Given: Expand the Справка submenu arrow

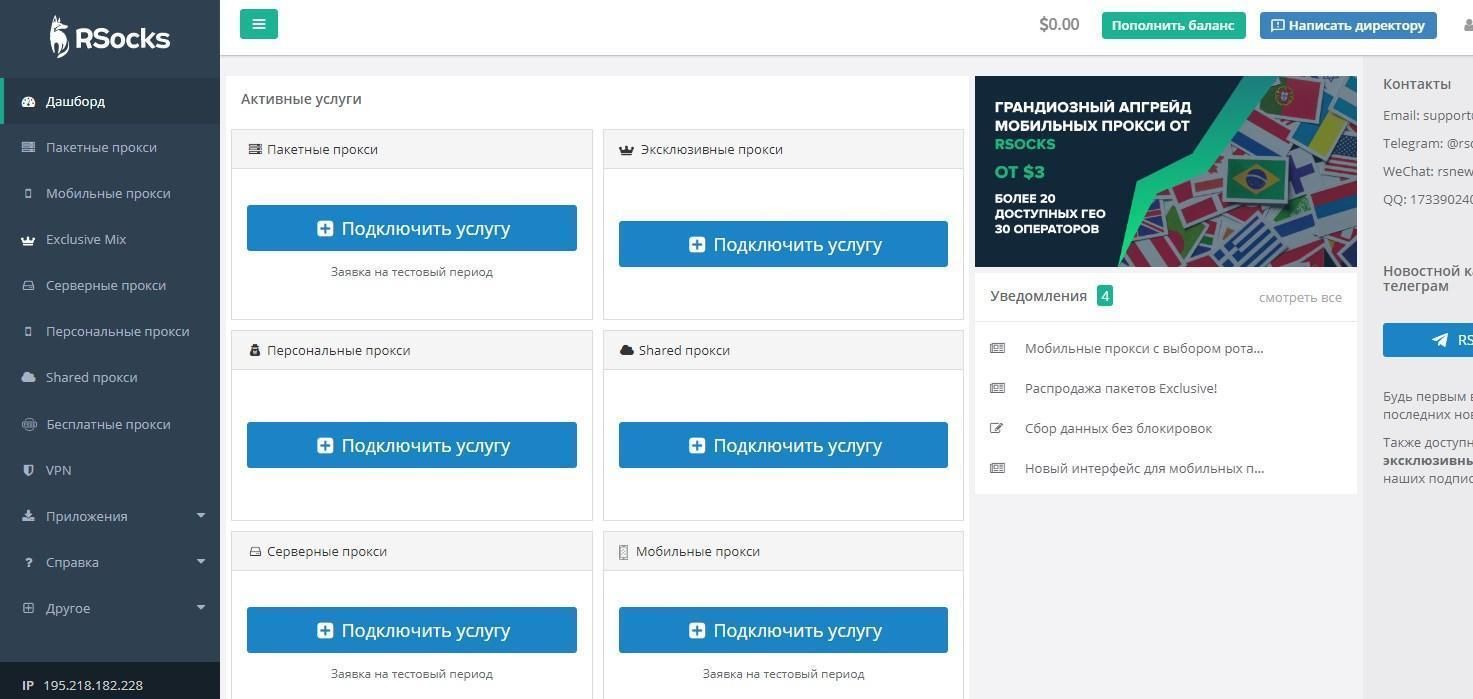Looking at the screenshot, I should coord(201,562).
